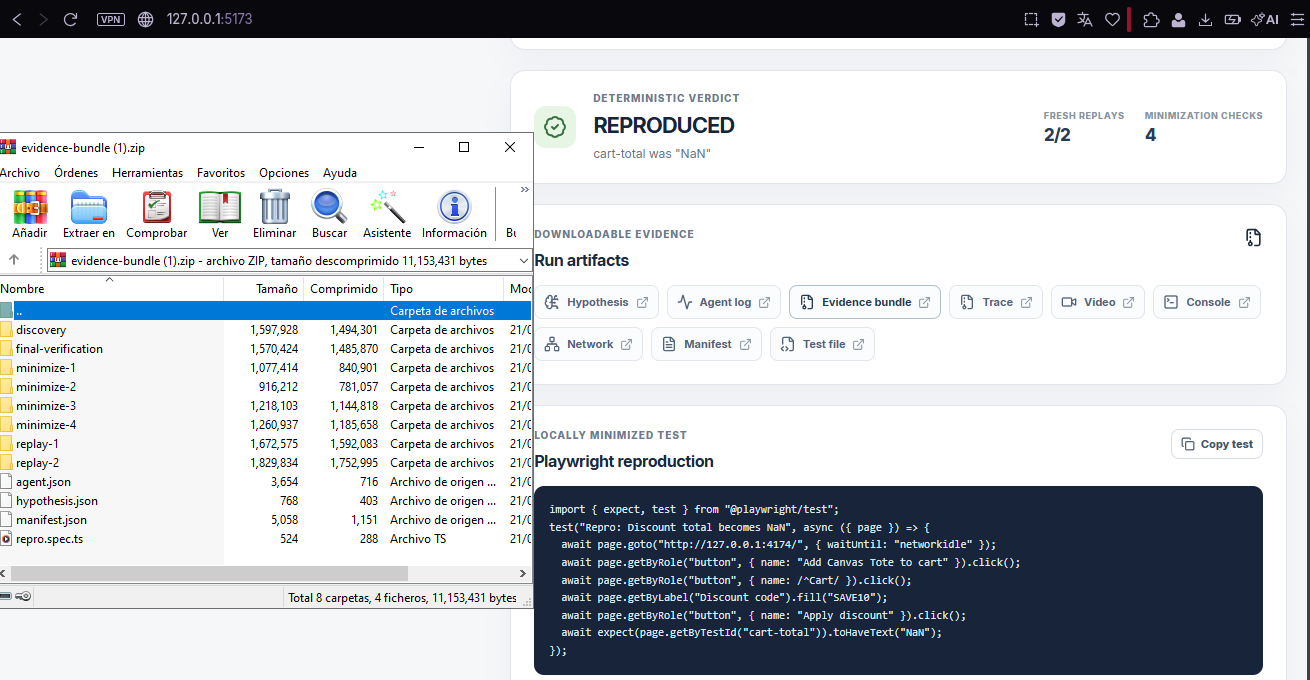Viewport: 1310px width, 680px height.
Task: Go up one folder level arrow
Action: (x=14, y=260)
